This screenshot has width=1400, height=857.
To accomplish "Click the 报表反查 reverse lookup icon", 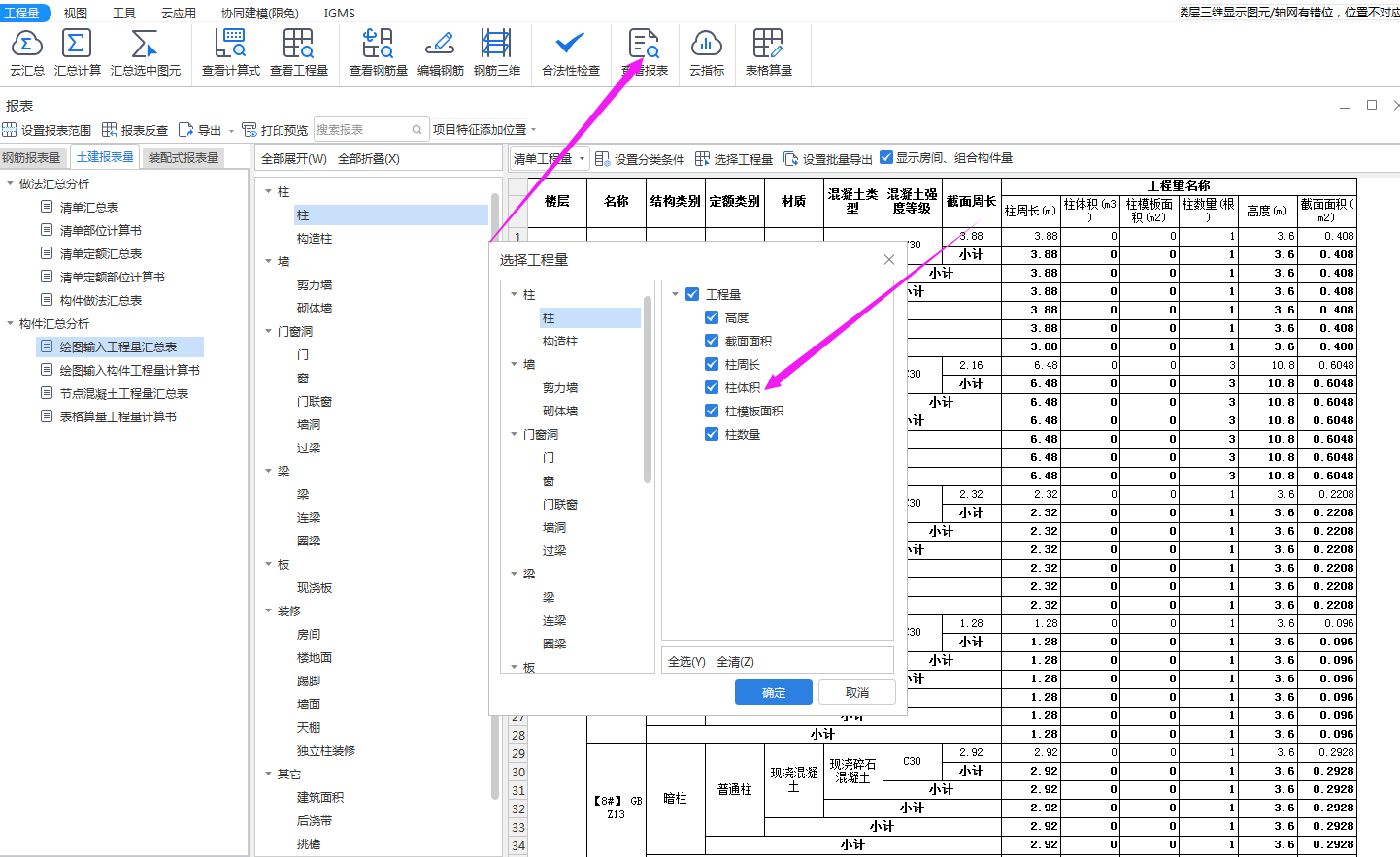I will (x=110, y=130).
